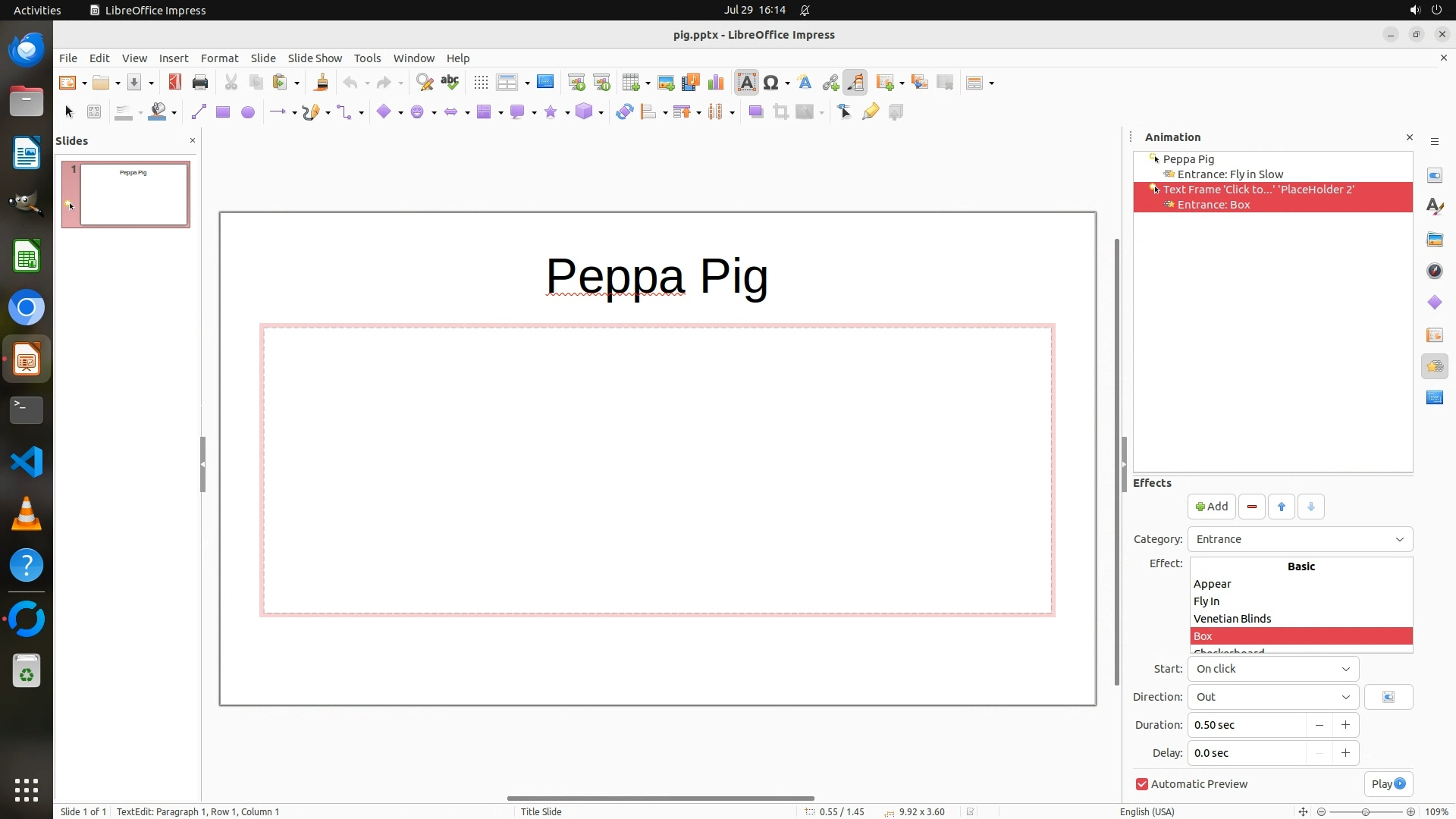Click the zoom slider in status bar
Screen dimensions: 1456x819
(1365, 811)
